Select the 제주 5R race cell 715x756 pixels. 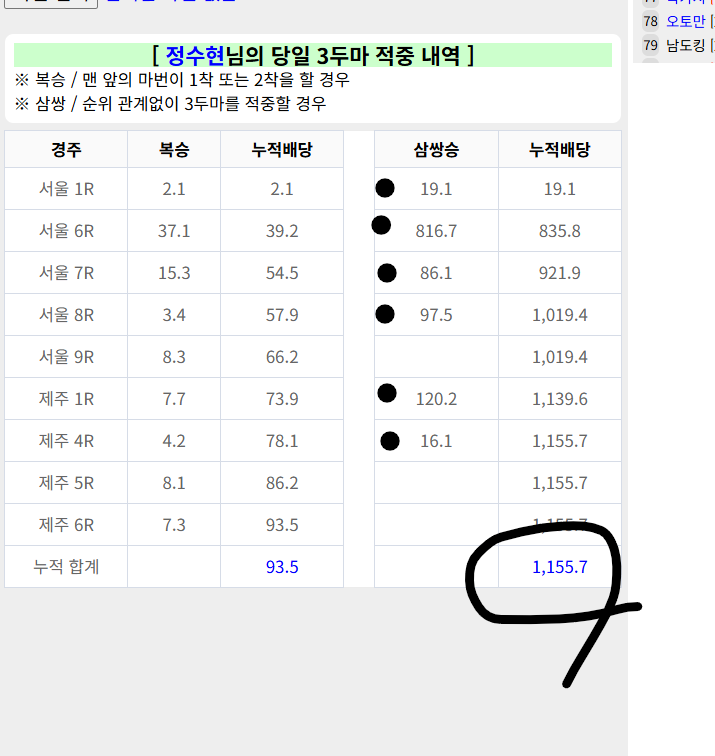(x=66, y=483)
